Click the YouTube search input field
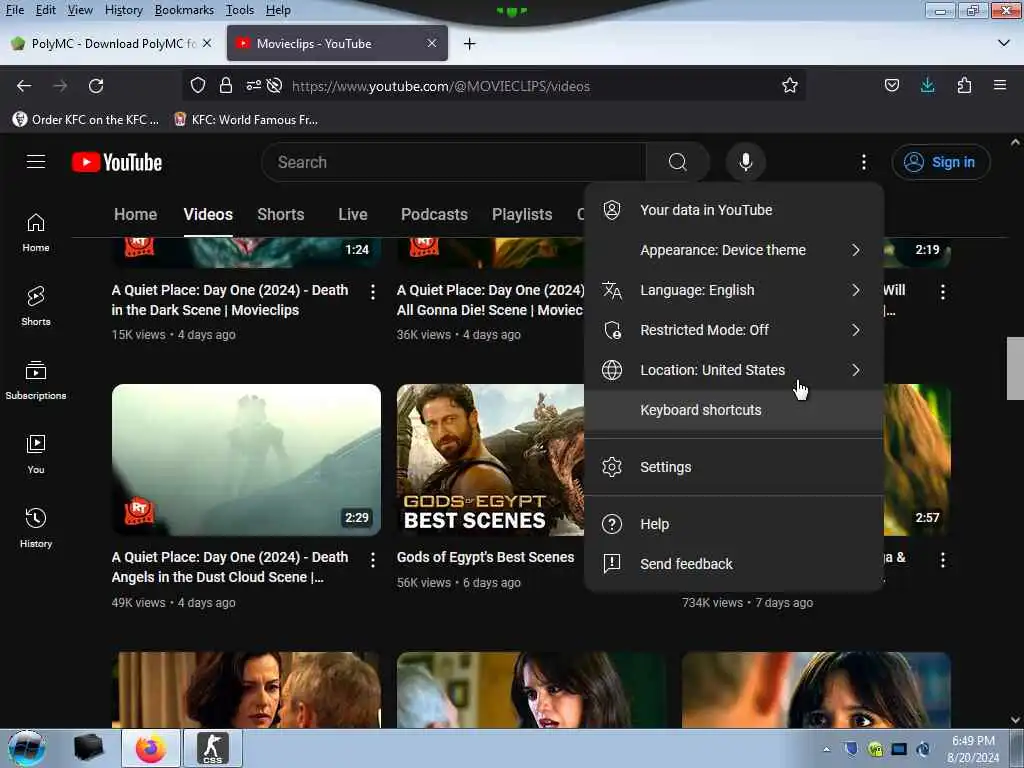The image size is (1024, 768). click(454, 162)
